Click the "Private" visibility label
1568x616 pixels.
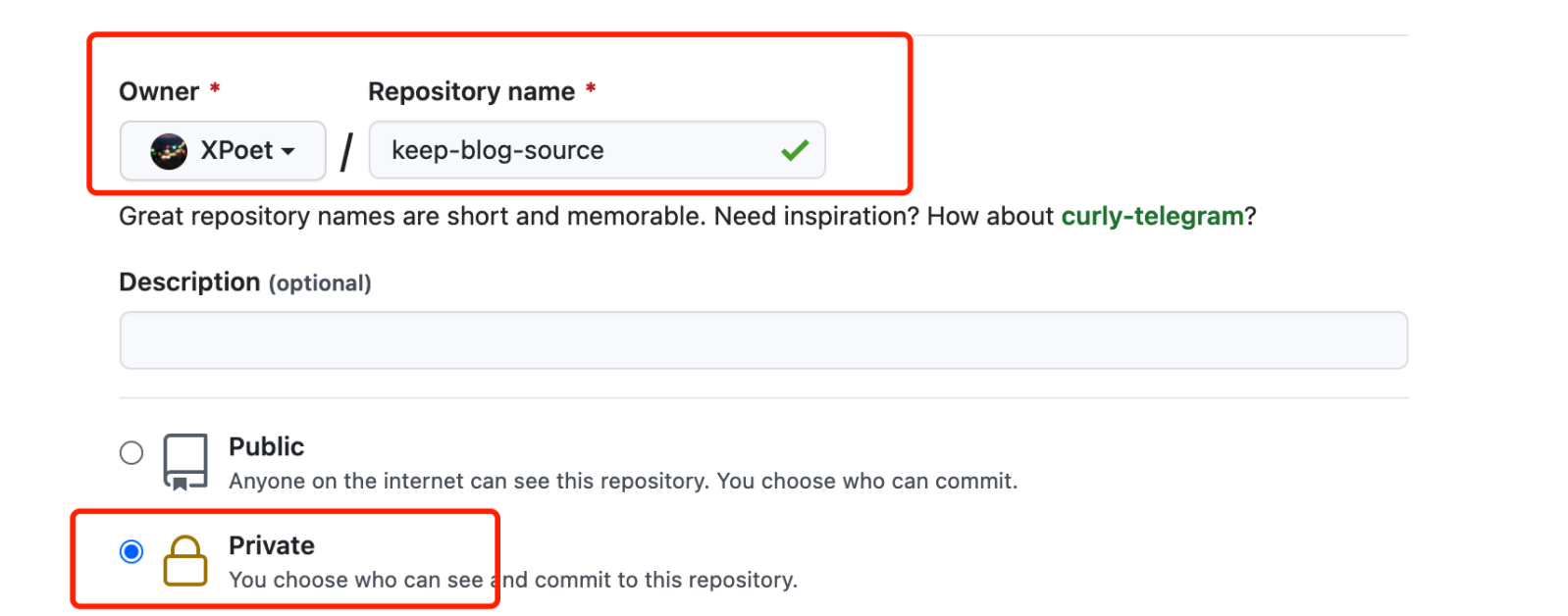coord(272,545)
